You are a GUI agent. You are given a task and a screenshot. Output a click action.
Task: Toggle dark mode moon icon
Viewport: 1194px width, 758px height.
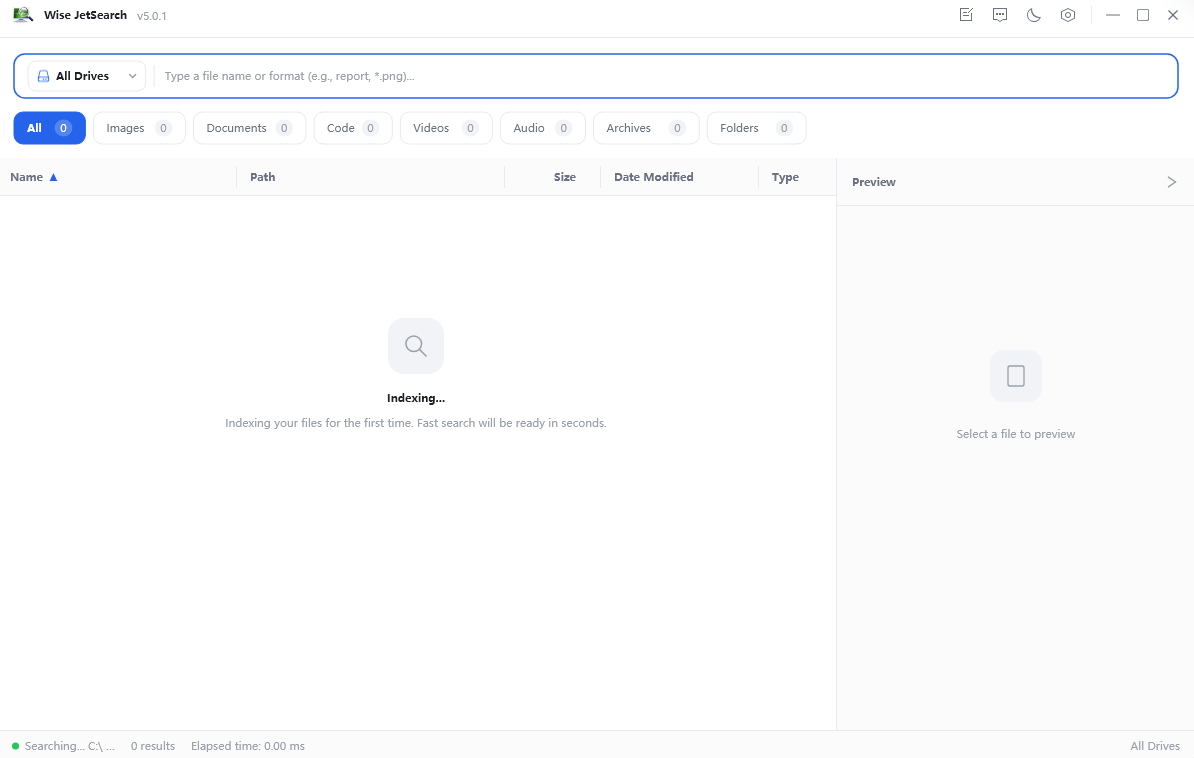pyautogui.click(x=1033, y=14)
